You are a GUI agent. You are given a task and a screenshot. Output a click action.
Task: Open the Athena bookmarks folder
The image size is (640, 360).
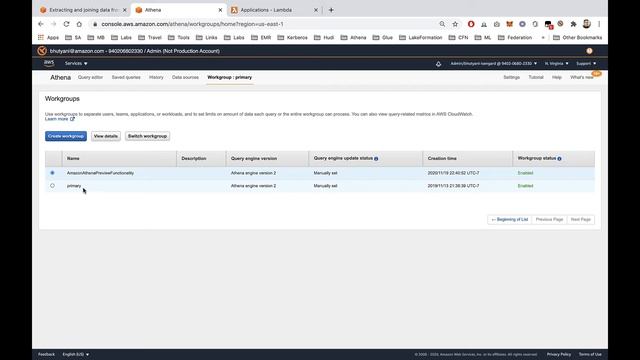(x=353, y=38)
